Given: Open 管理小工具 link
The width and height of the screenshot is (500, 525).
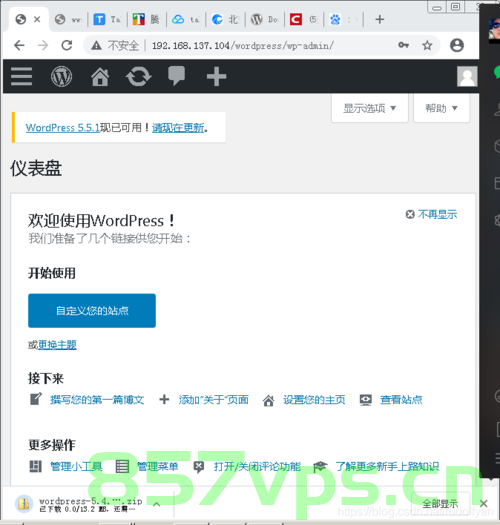Looking at the screenshot, I should tap(76, 467).
